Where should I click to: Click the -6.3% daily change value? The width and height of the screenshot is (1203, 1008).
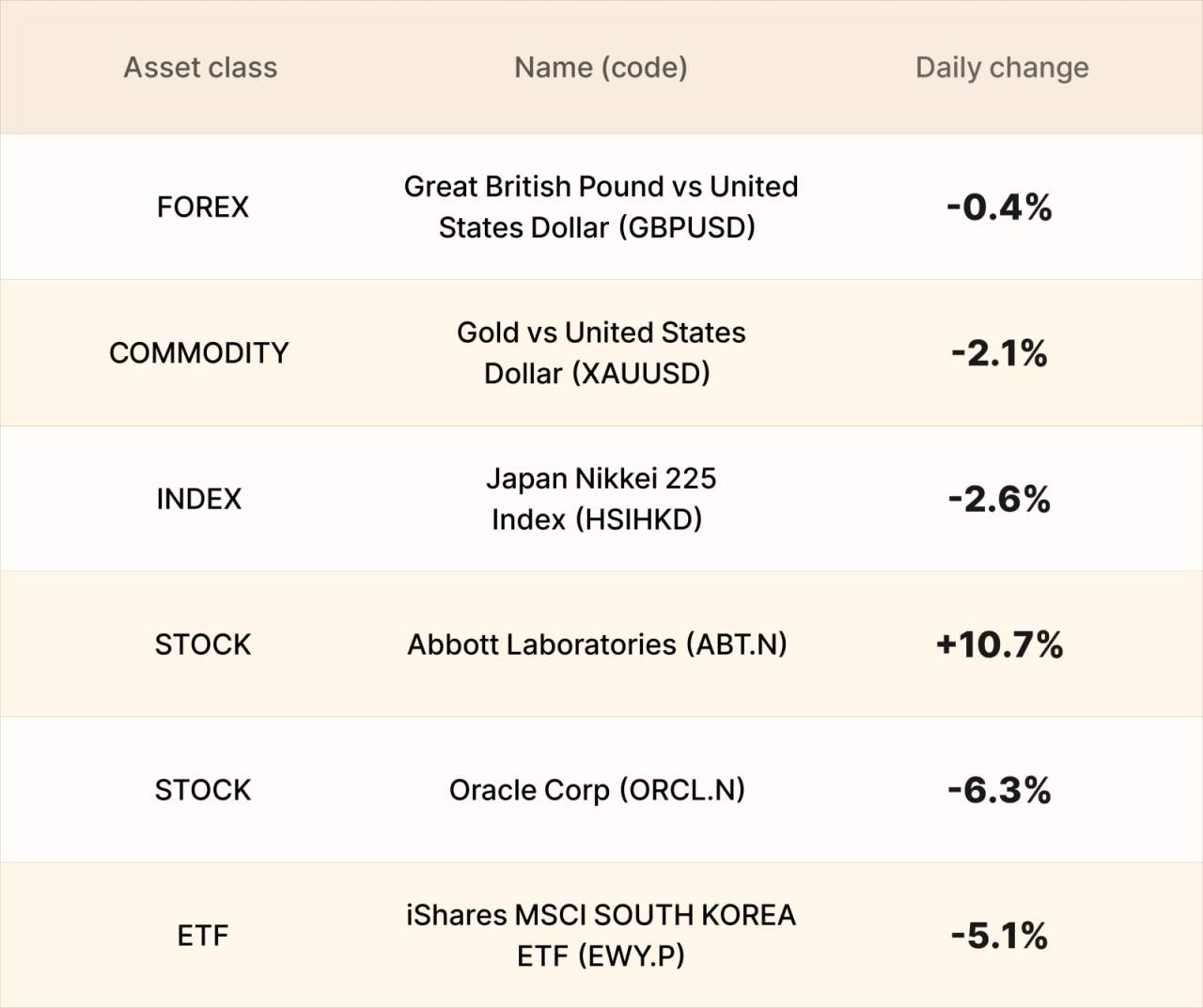coord(999,790)
